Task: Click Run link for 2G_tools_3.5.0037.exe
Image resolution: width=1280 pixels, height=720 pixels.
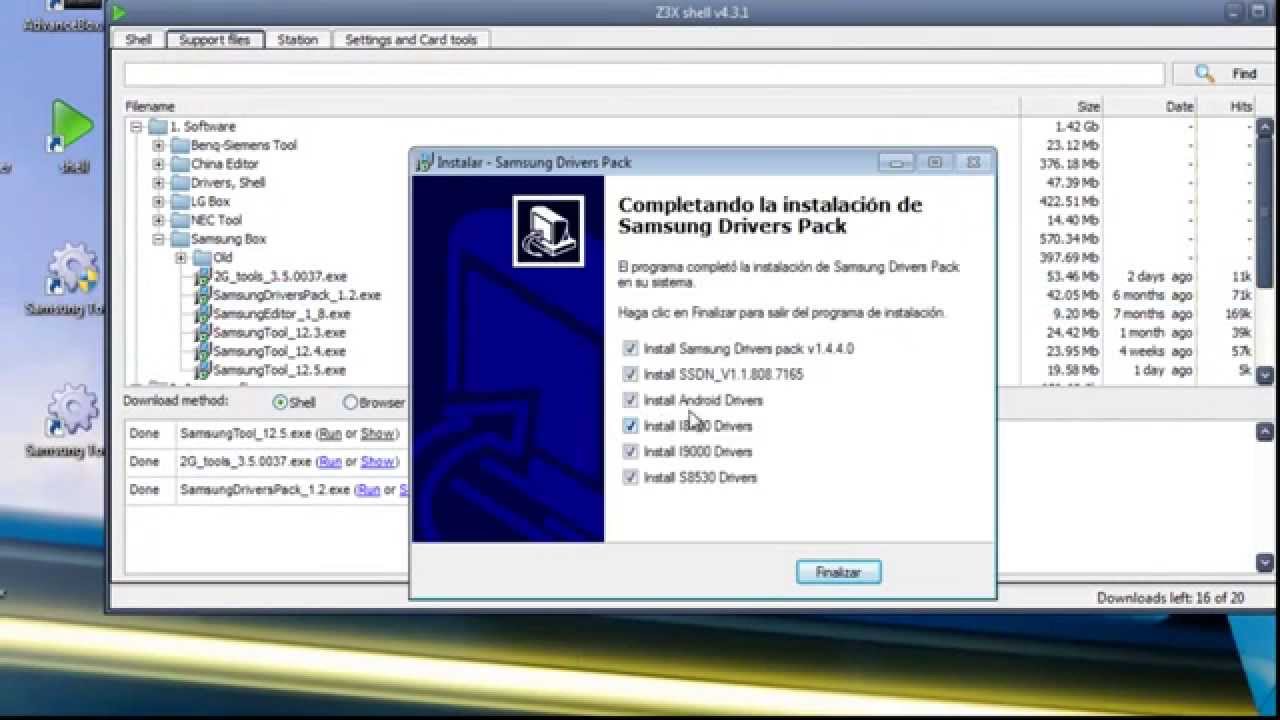Action: click(329, 461)
